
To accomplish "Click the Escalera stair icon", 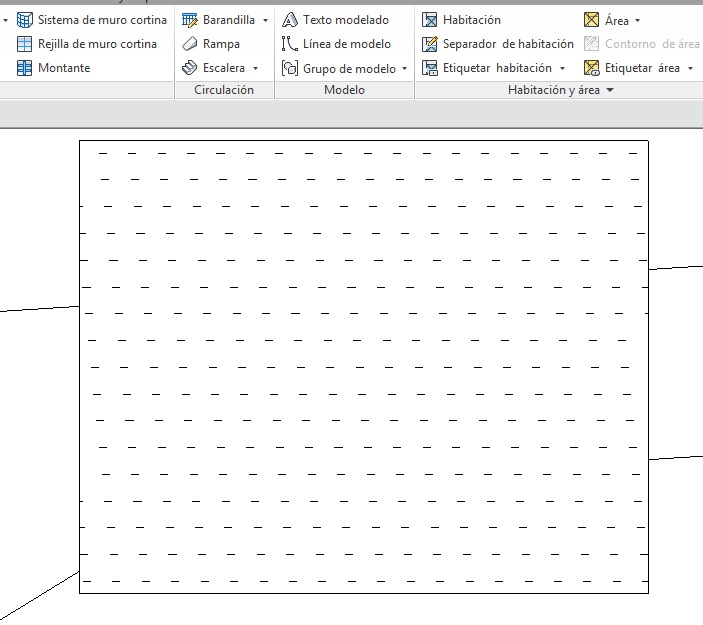I will (x=190, y=68).
